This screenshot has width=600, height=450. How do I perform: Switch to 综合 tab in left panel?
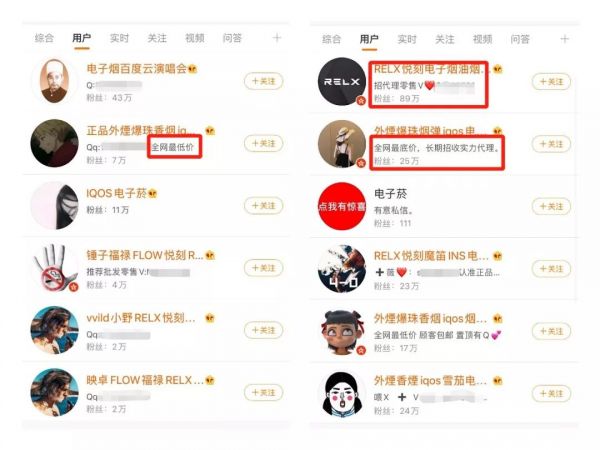pyautogui.click(x=44, y=38)
